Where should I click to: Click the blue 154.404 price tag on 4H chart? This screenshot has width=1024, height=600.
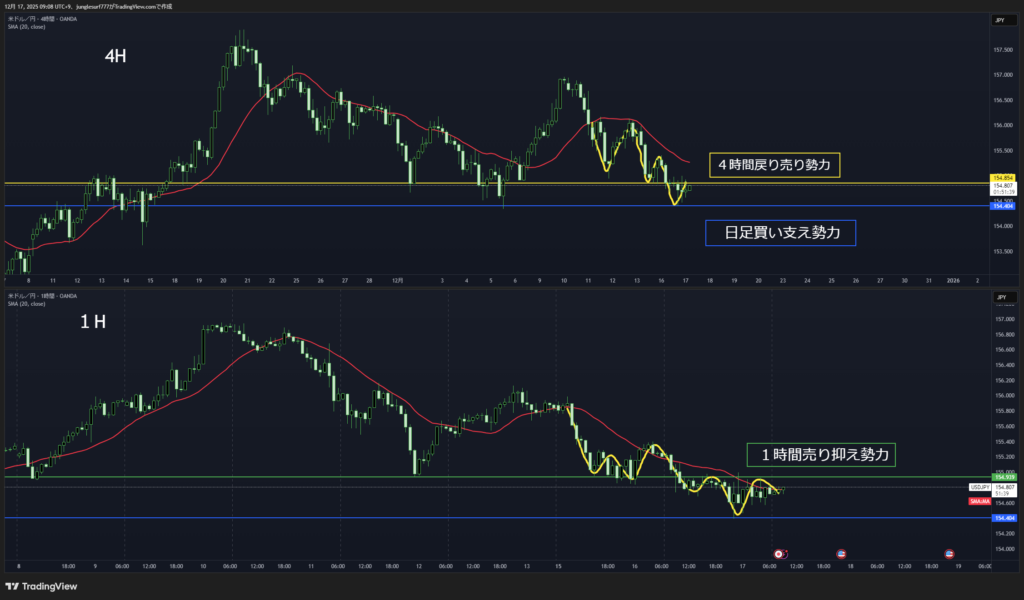point(1002,206)
